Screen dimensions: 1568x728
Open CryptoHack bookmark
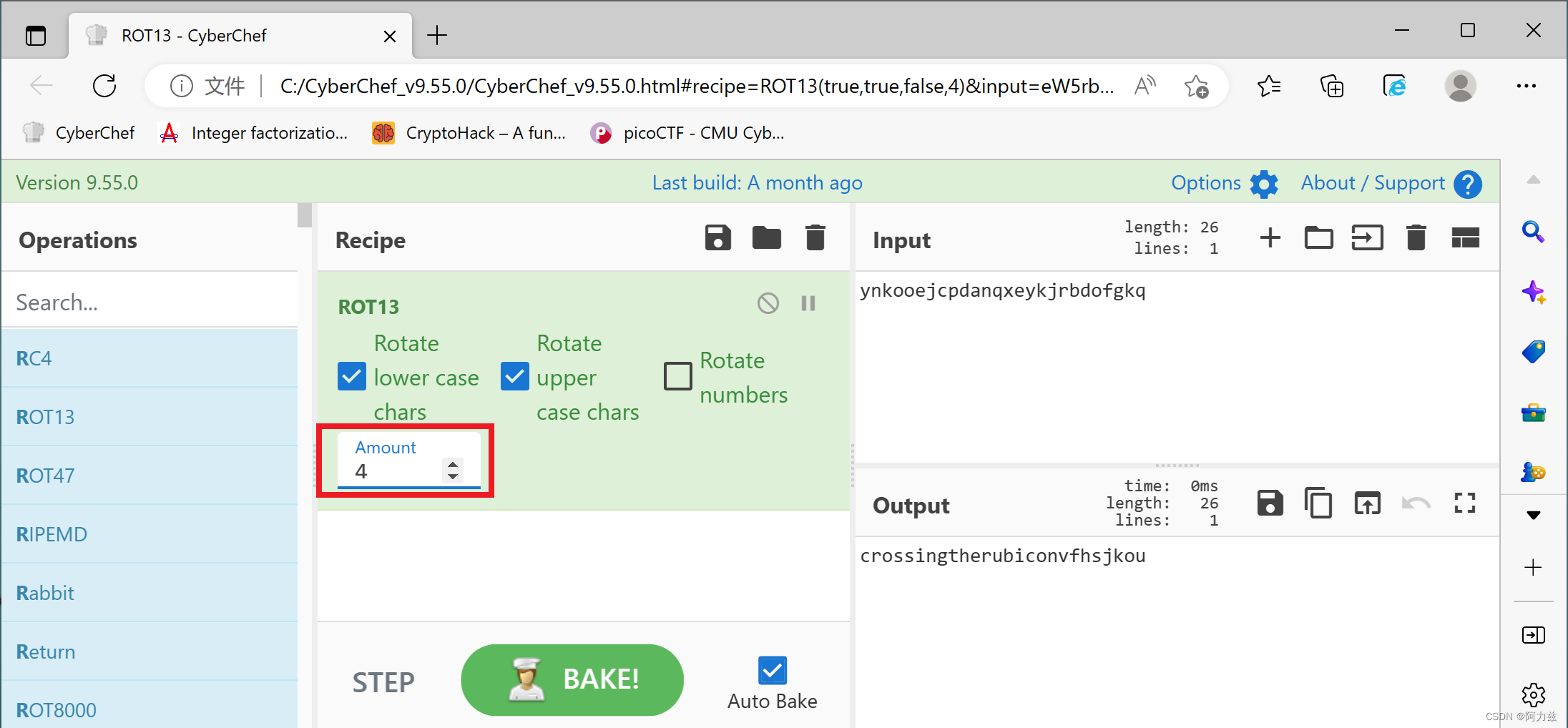469,133
